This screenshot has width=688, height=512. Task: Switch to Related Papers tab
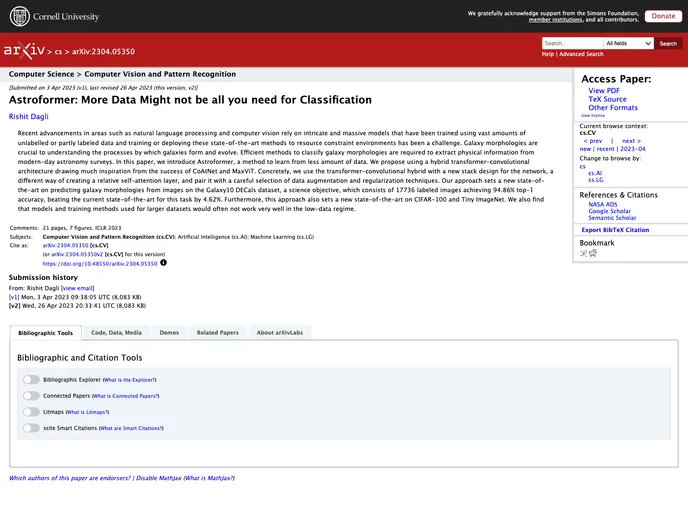pyautogui.click(x=218, y=333)
